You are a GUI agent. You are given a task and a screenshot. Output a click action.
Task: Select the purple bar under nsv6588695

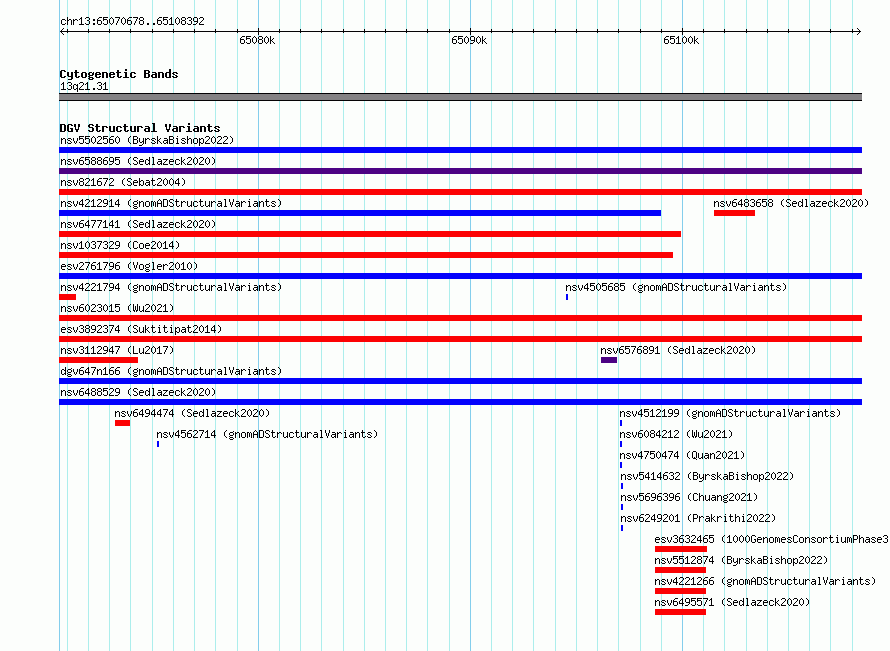coord(460,171)
